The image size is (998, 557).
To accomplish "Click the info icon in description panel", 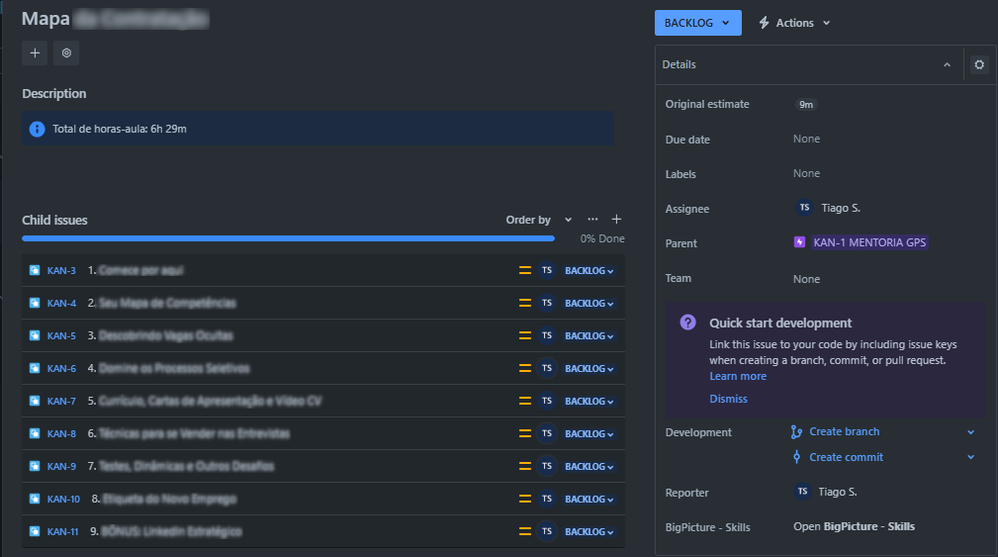I will [37, 129].
